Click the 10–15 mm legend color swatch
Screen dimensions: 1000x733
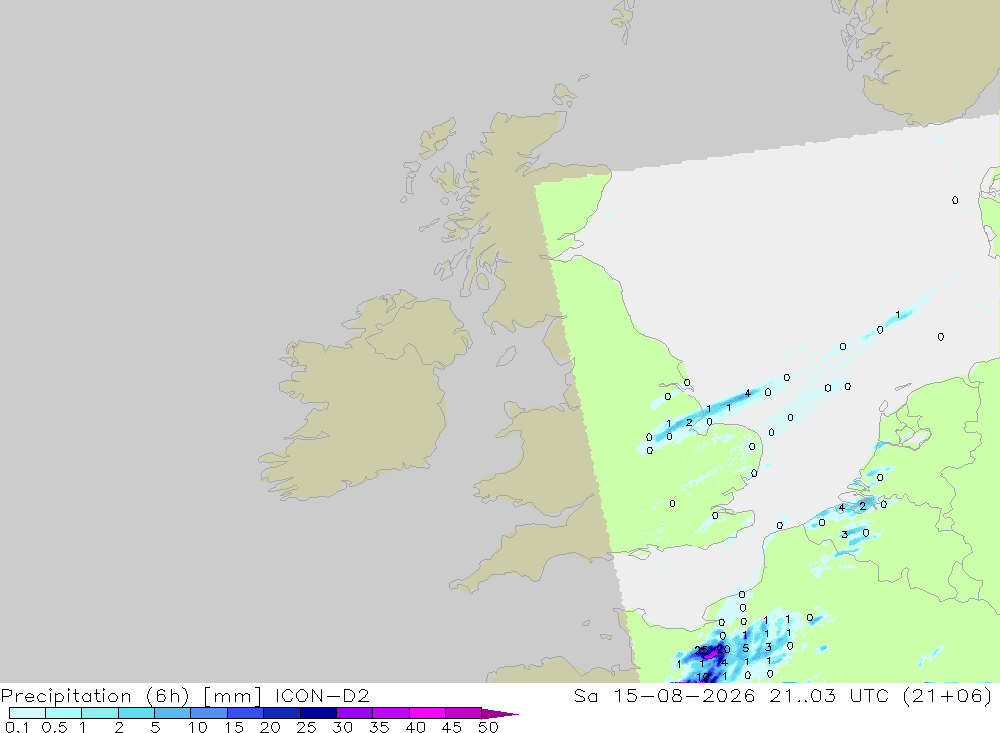(x=209, y=713)
